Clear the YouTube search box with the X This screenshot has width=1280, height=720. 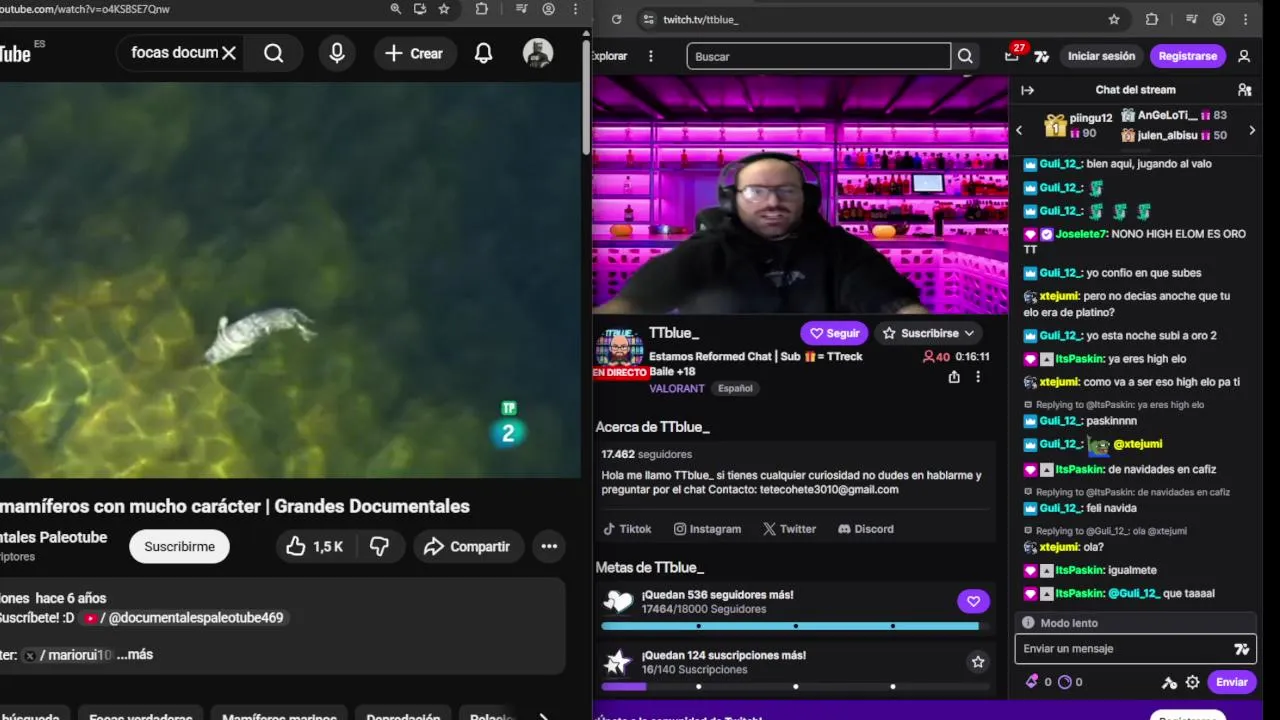pos(229,53)
